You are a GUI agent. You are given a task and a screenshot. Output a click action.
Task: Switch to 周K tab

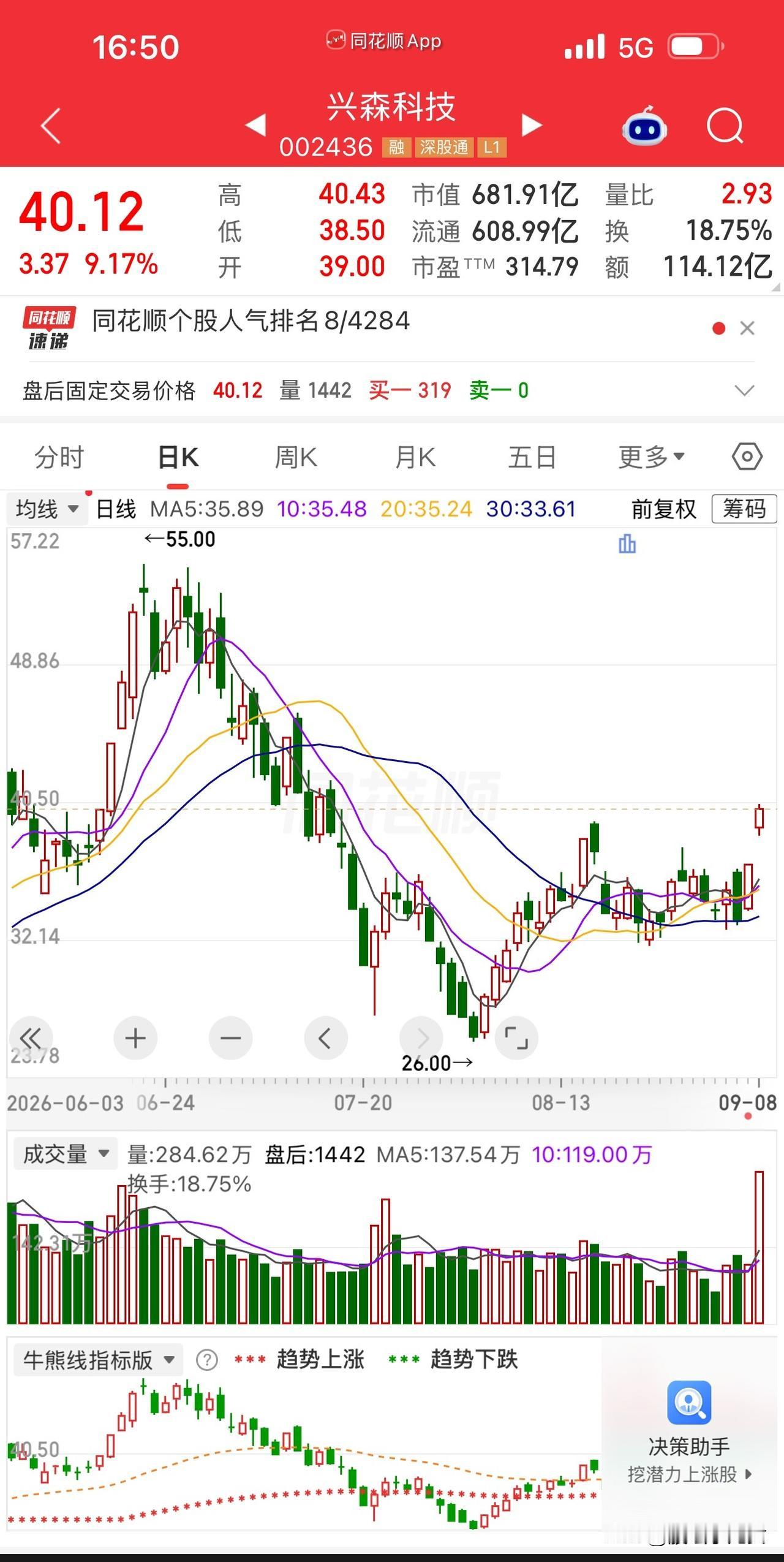[x=296, y=457]
